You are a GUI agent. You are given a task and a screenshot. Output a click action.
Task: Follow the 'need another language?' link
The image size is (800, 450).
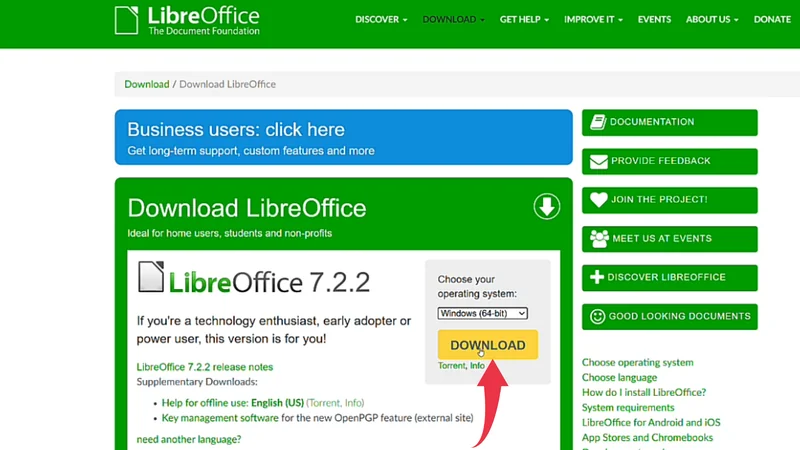pyautogui.click(x=188, y=440)
